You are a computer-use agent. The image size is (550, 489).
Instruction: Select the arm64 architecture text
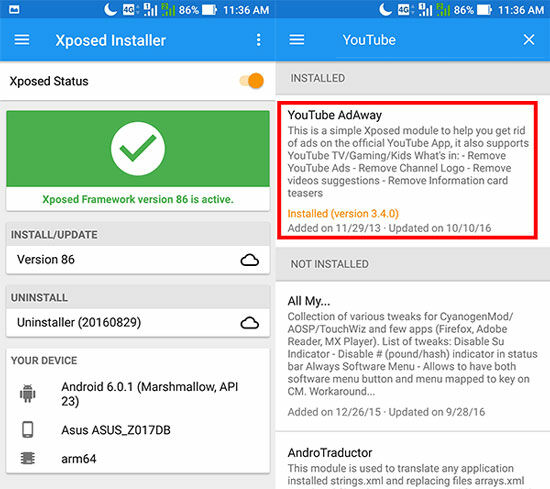(79, 459)
